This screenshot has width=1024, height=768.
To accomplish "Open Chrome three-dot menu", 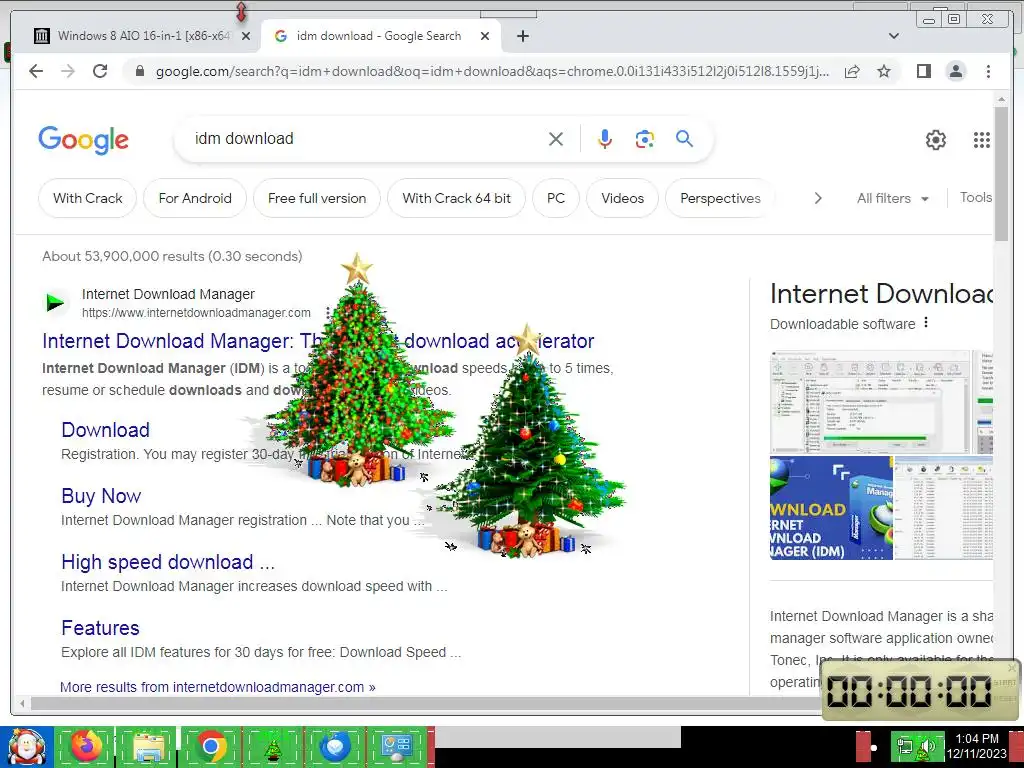I will coord(988,71).
